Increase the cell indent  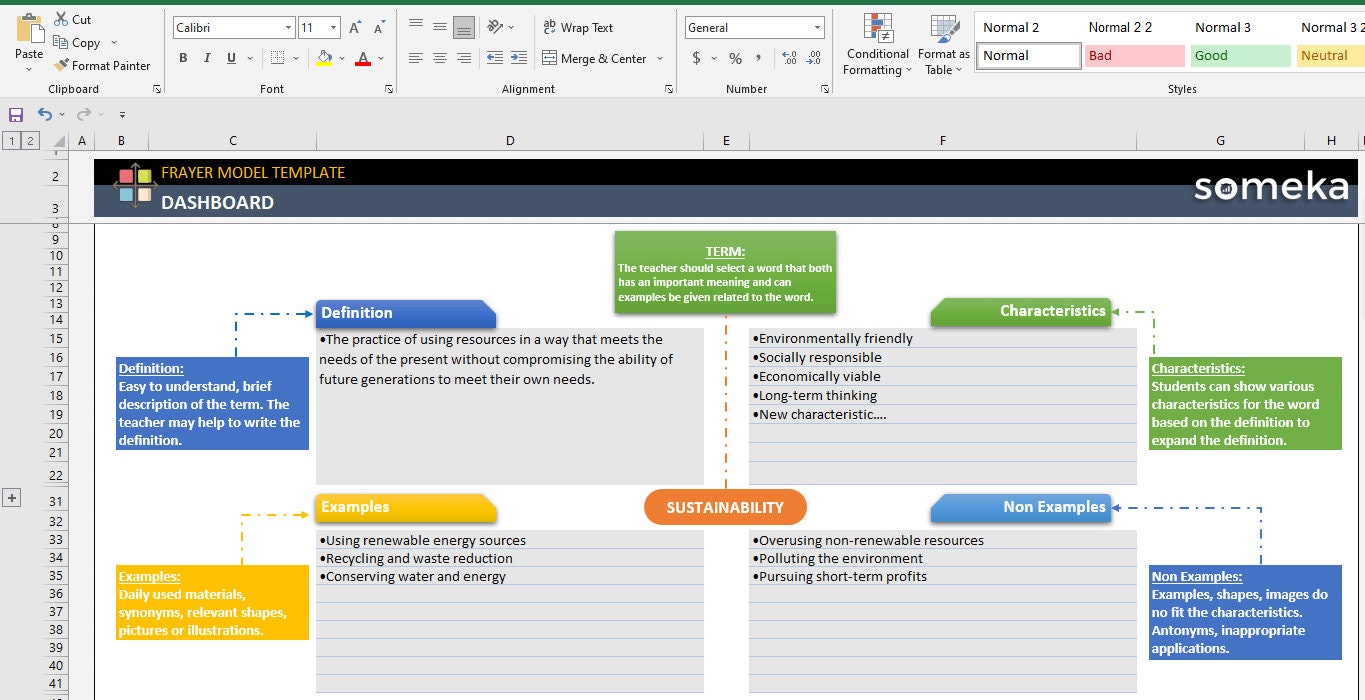(x=519, y=59)
